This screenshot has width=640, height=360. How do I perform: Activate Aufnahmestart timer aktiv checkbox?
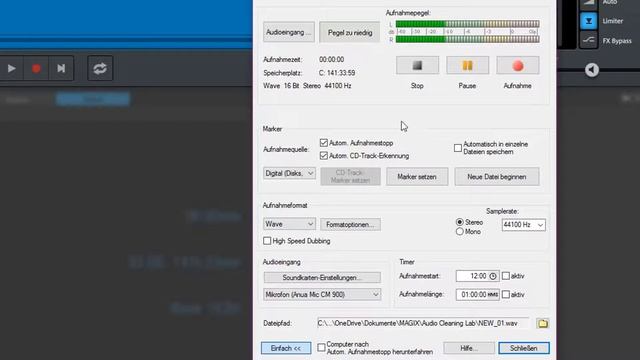point(506,276)
